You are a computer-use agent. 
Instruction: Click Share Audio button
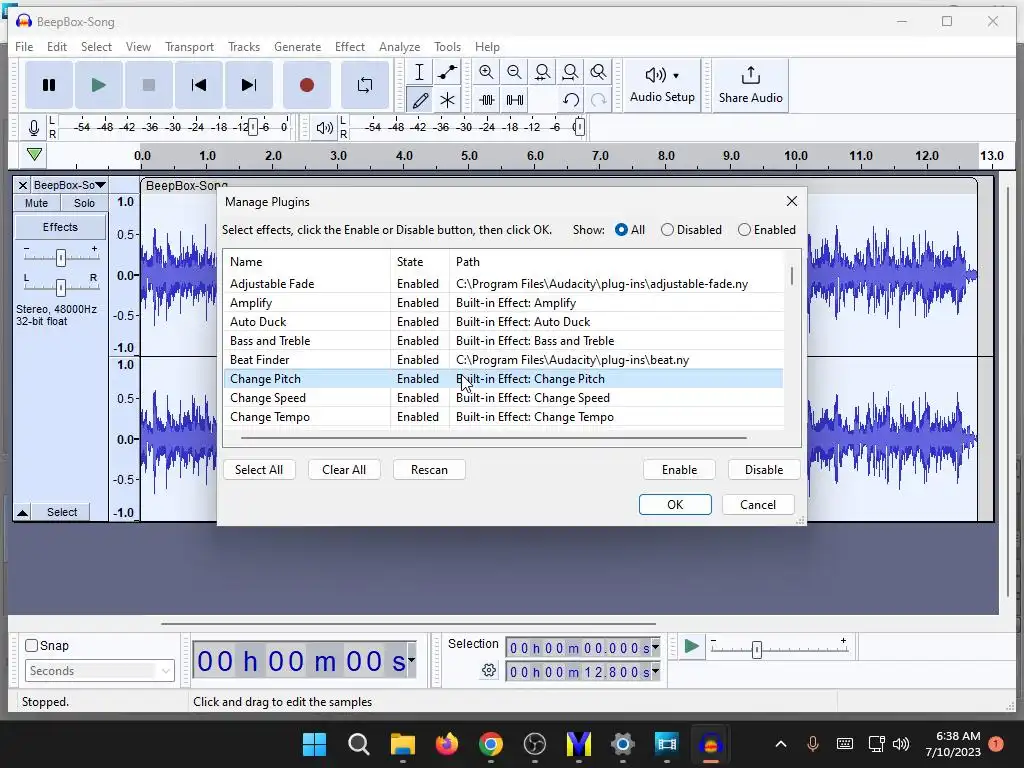(x=750, y=85)
